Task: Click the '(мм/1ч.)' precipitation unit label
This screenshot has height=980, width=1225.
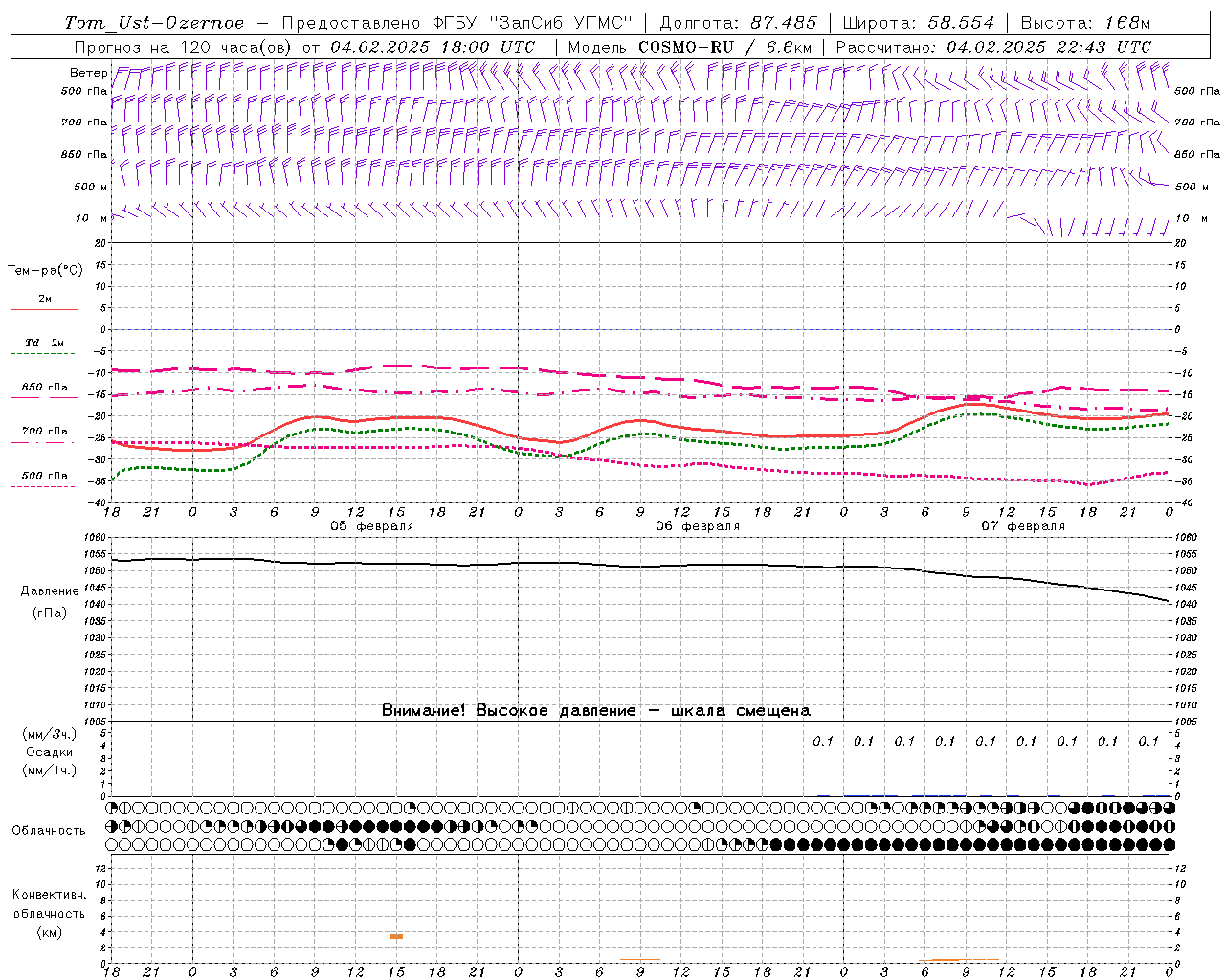Action: (x=49, y=770)
